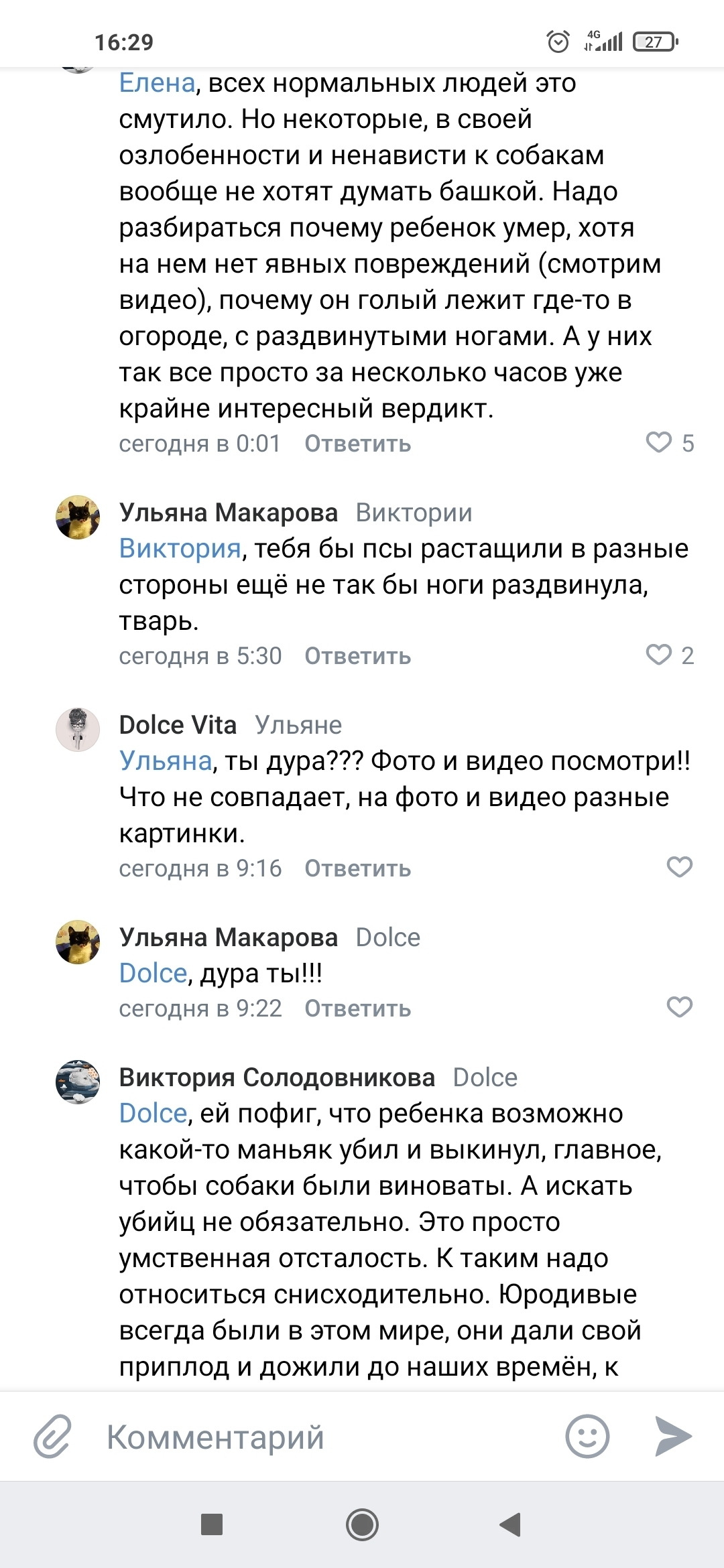
Task: Like the comment posted at 9:22
Action: [679, 1007]
